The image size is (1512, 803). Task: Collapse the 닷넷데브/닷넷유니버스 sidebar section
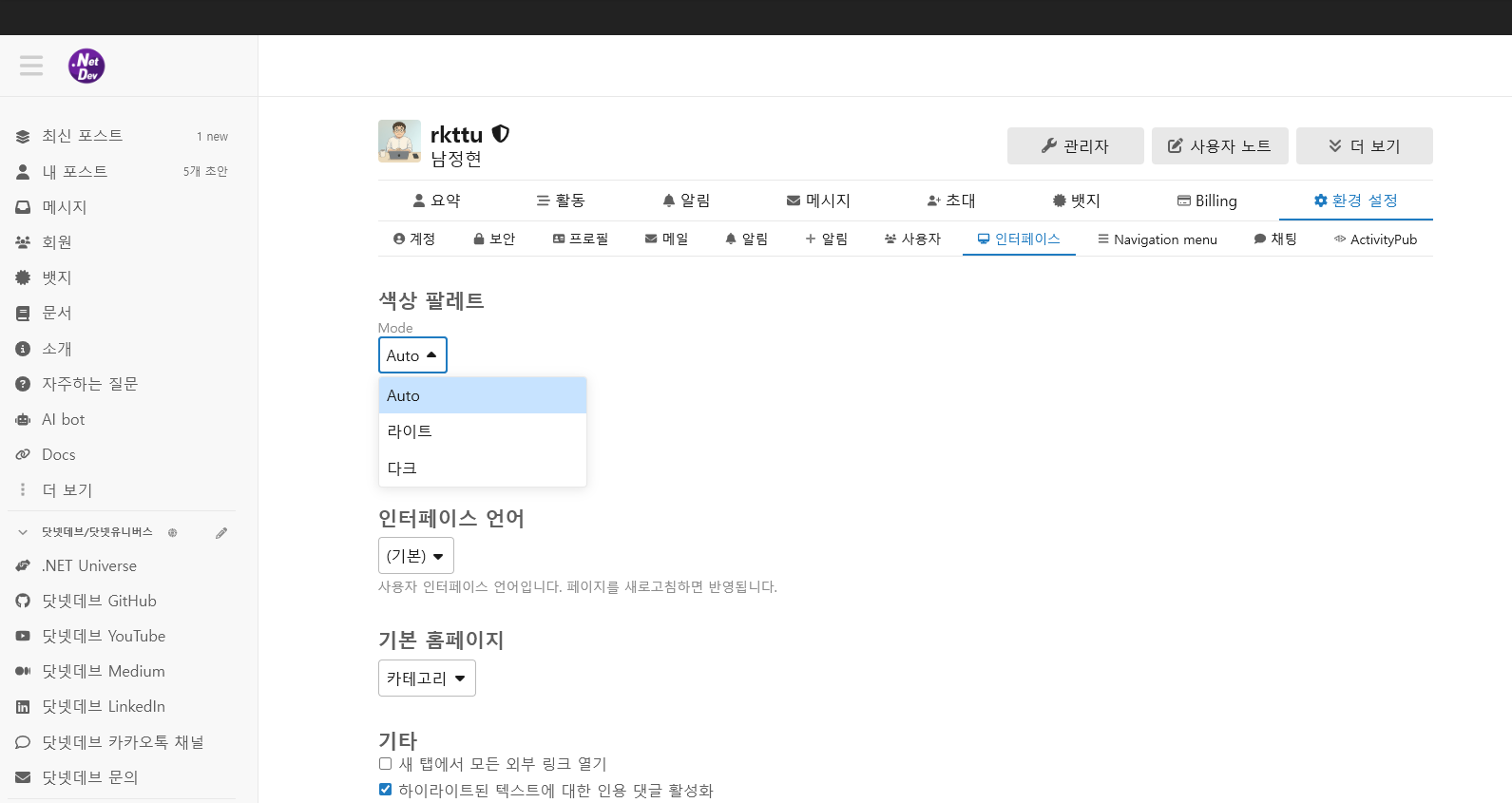(x=23, y=532)
